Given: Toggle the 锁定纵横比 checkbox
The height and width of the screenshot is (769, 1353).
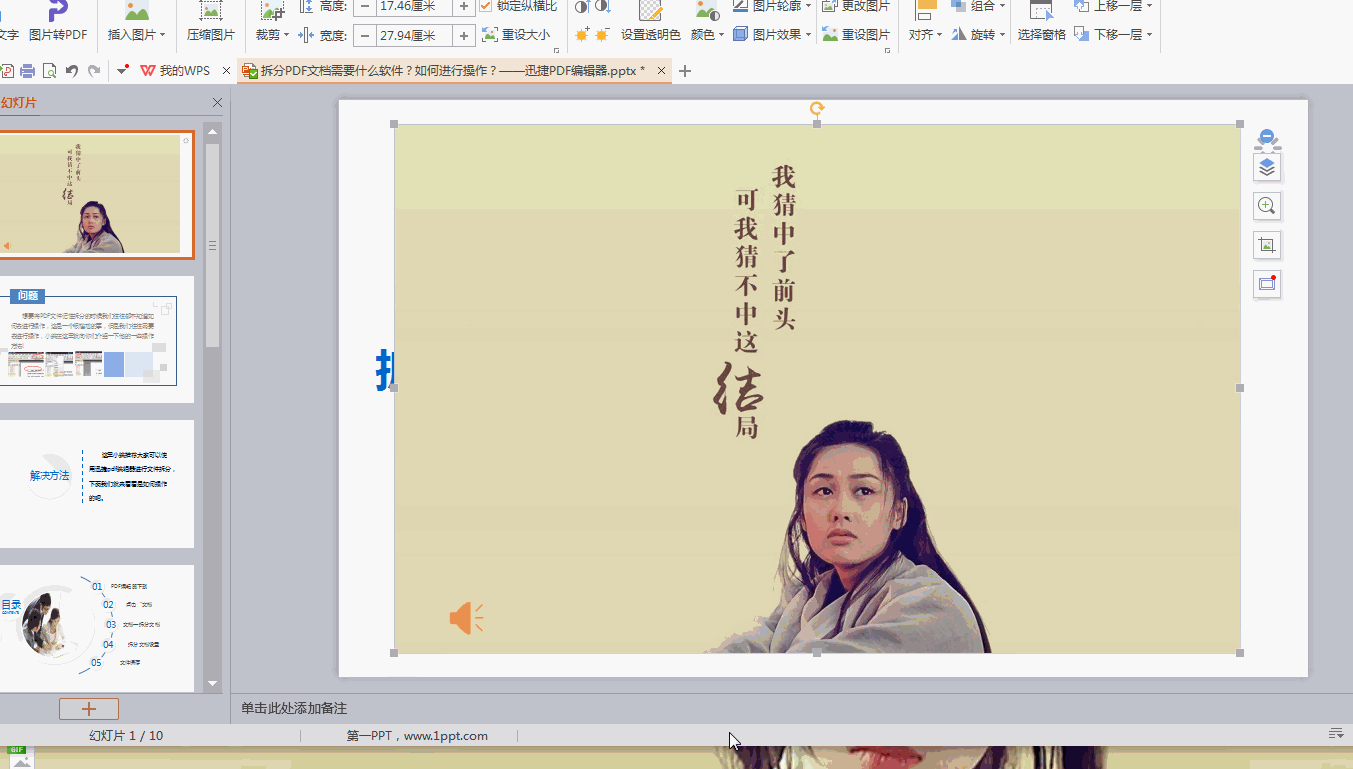Looking at the screenshot, I should (486, 5).
